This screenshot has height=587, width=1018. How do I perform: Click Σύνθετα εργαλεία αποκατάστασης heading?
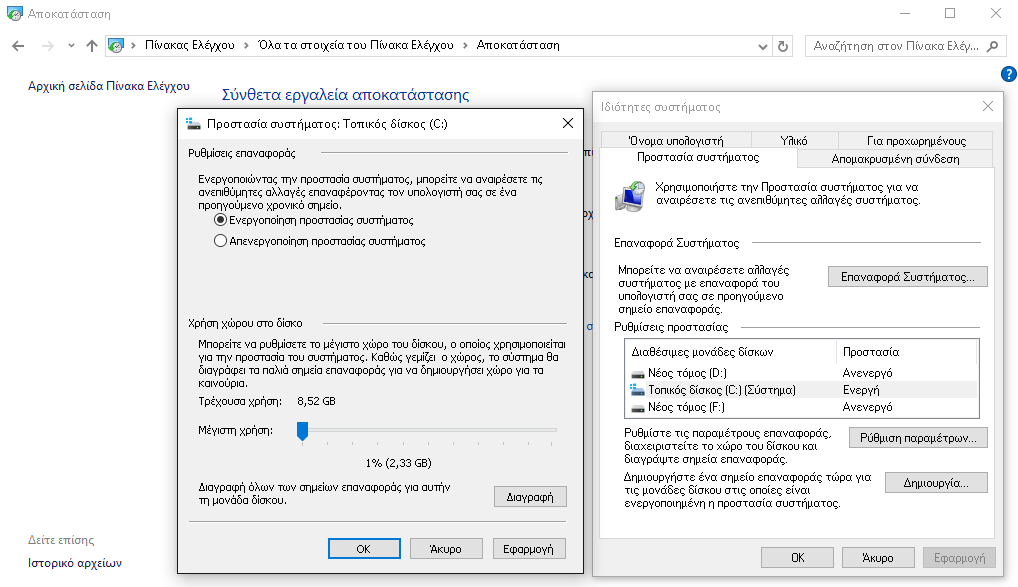(x=345, y=95)
